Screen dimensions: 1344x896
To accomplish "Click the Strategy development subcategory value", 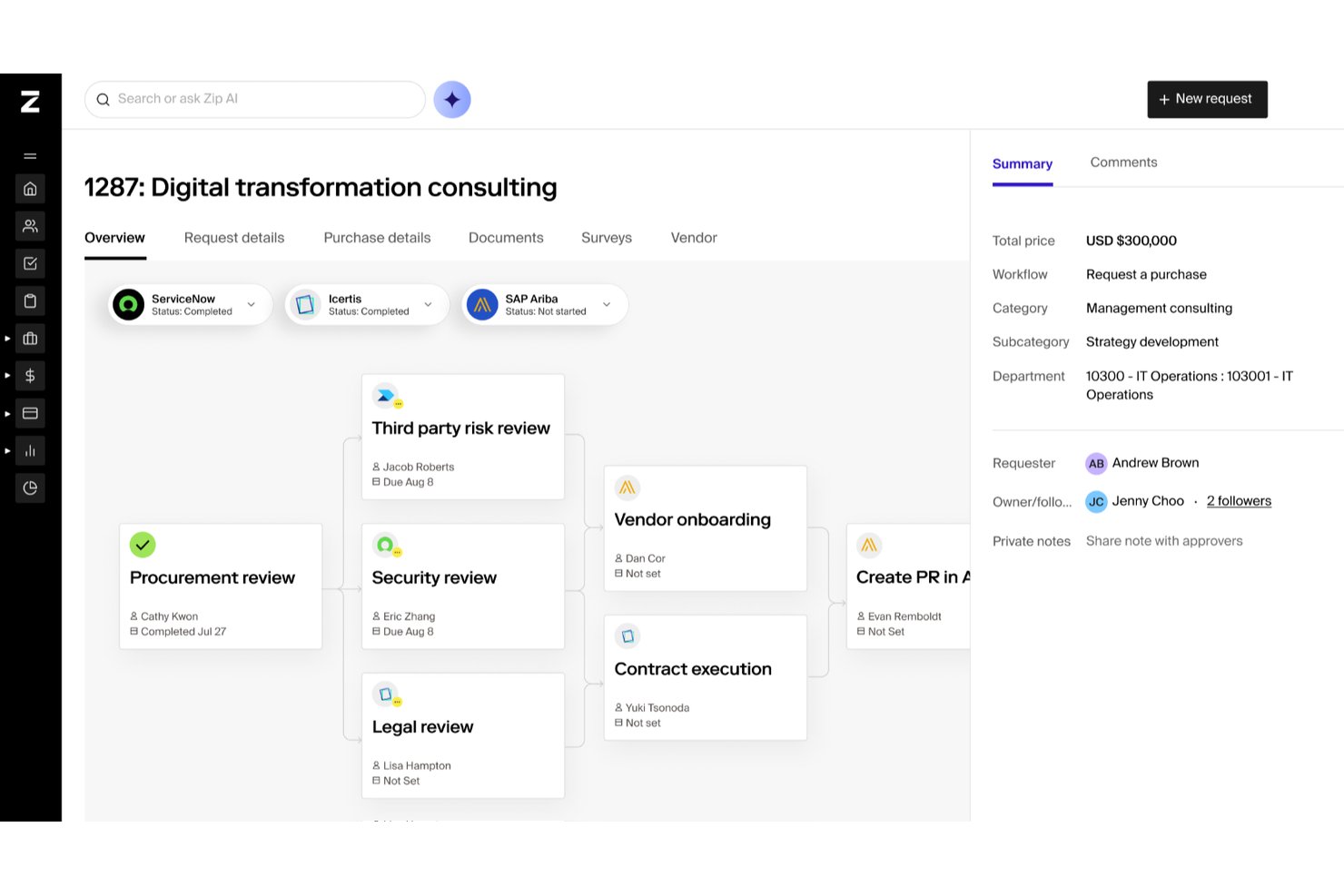I will click(x=1152, y=342).
